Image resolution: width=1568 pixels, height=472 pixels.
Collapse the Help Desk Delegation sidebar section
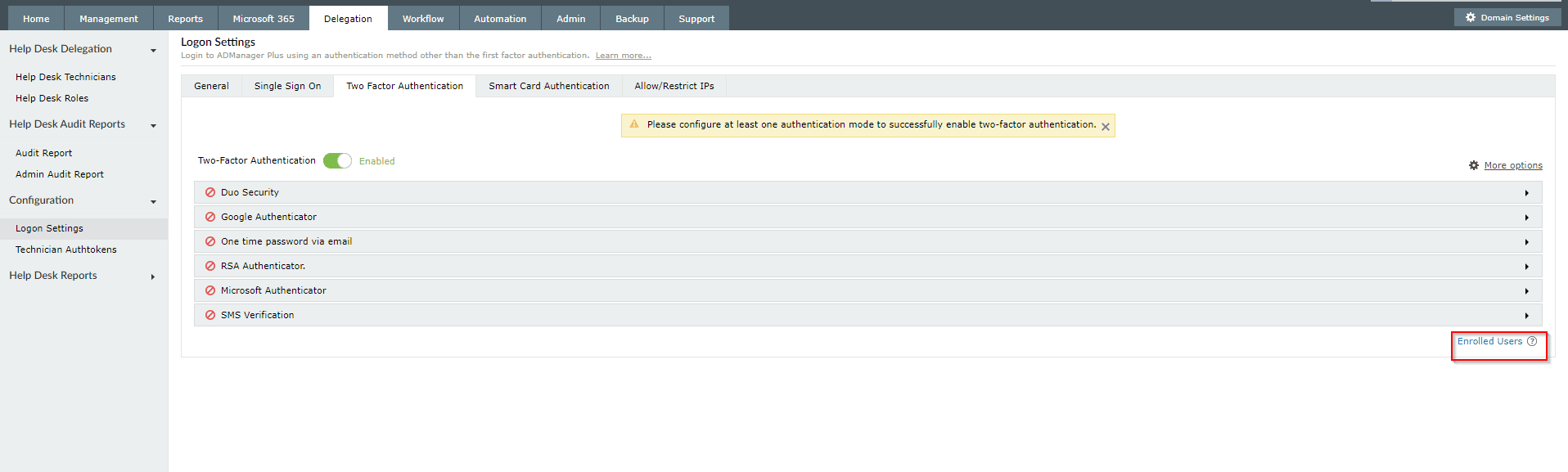153,51
